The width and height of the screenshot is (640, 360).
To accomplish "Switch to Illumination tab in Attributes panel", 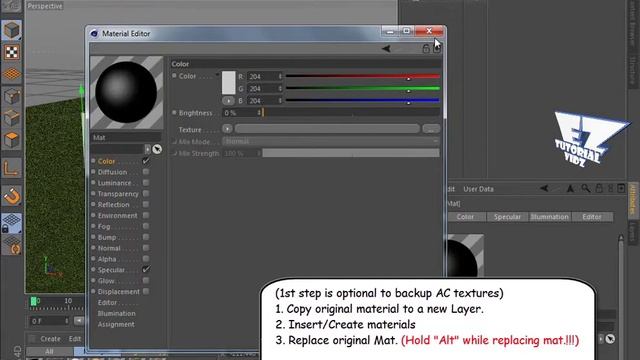I will point(549,217).
